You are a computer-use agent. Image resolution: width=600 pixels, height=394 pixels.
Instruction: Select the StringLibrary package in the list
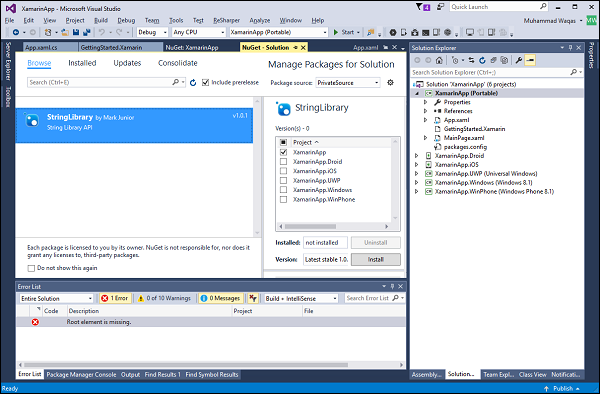click(x=134, y=125)
